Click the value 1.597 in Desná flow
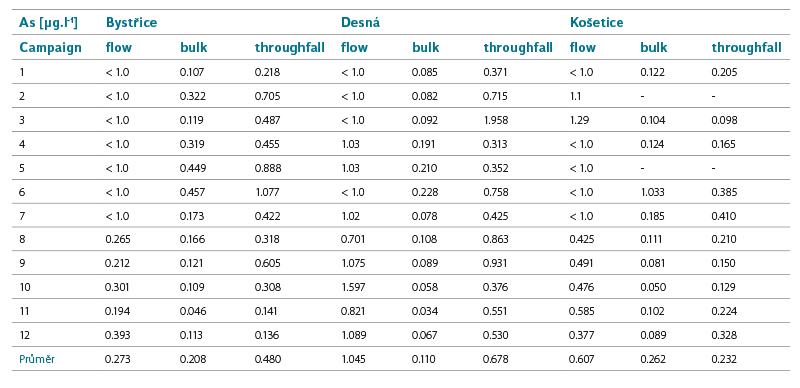The width and height of the screenshot is (800, 388). pos(353,287)
